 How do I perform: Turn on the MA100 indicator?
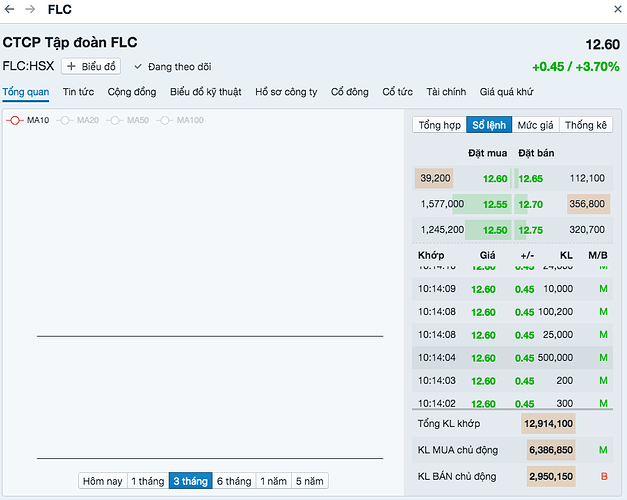click(x=181, y=120)
